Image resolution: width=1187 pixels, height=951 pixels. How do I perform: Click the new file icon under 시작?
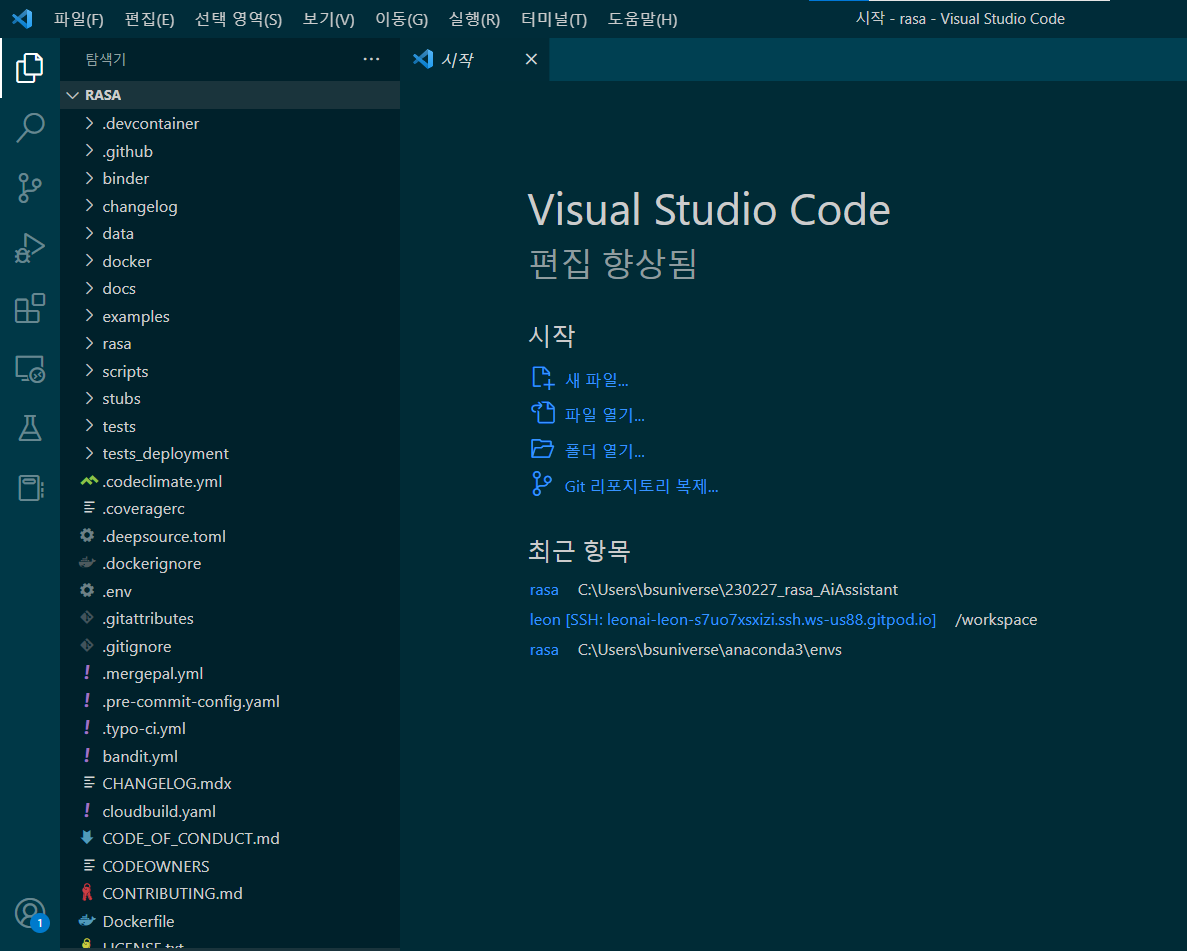point(543,378)
